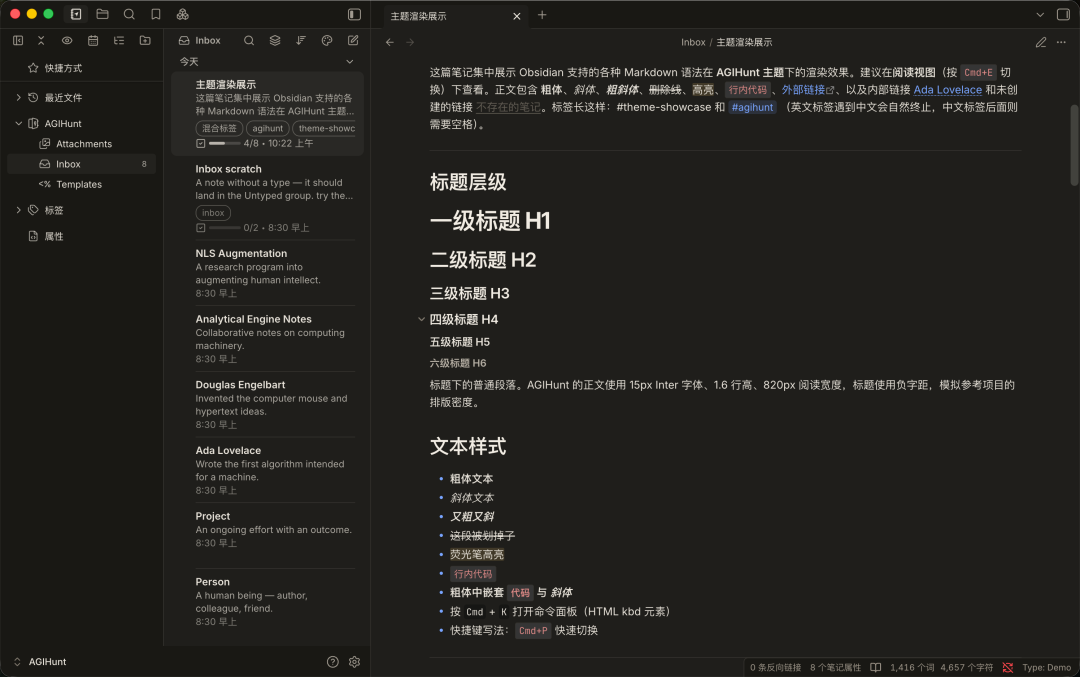1080x677 pixels.
Task: Collapse all folders with the double-arrow icon
Action: tap(41, 41)
